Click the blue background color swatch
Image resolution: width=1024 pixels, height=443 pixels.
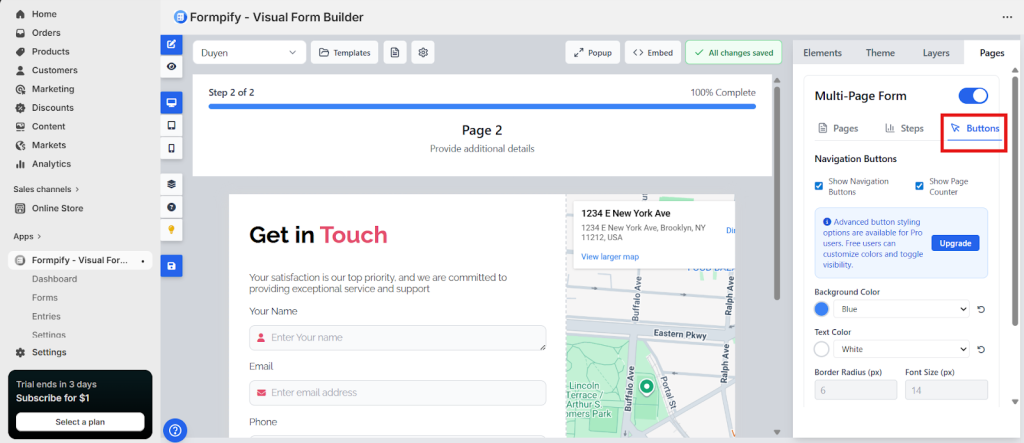click(822, 310)
